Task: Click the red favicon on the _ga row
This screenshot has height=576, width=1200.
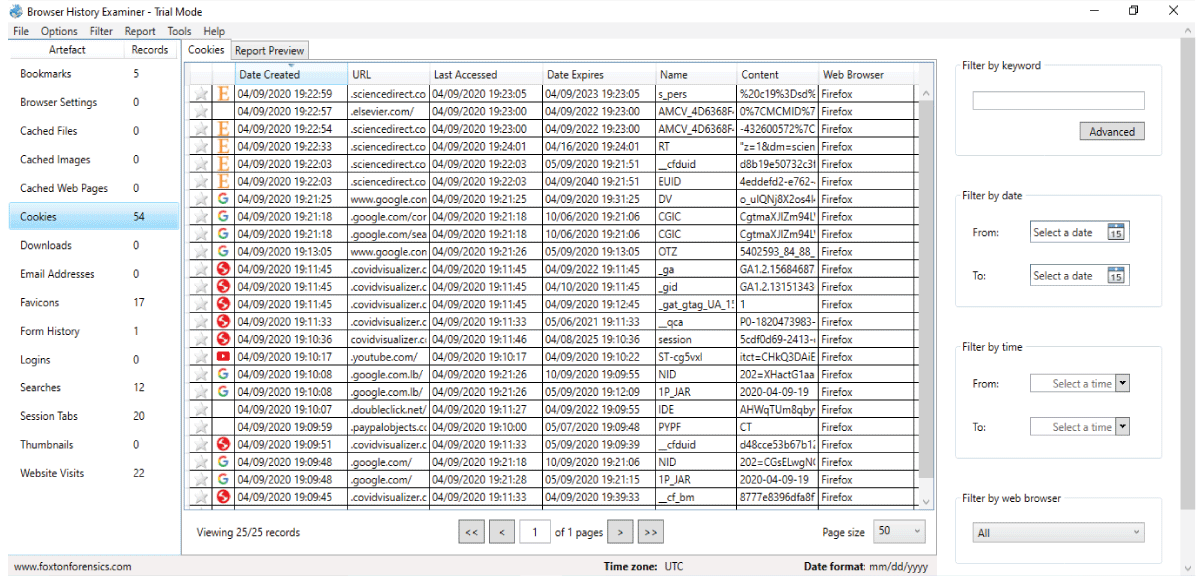Action: click(223, 269)
